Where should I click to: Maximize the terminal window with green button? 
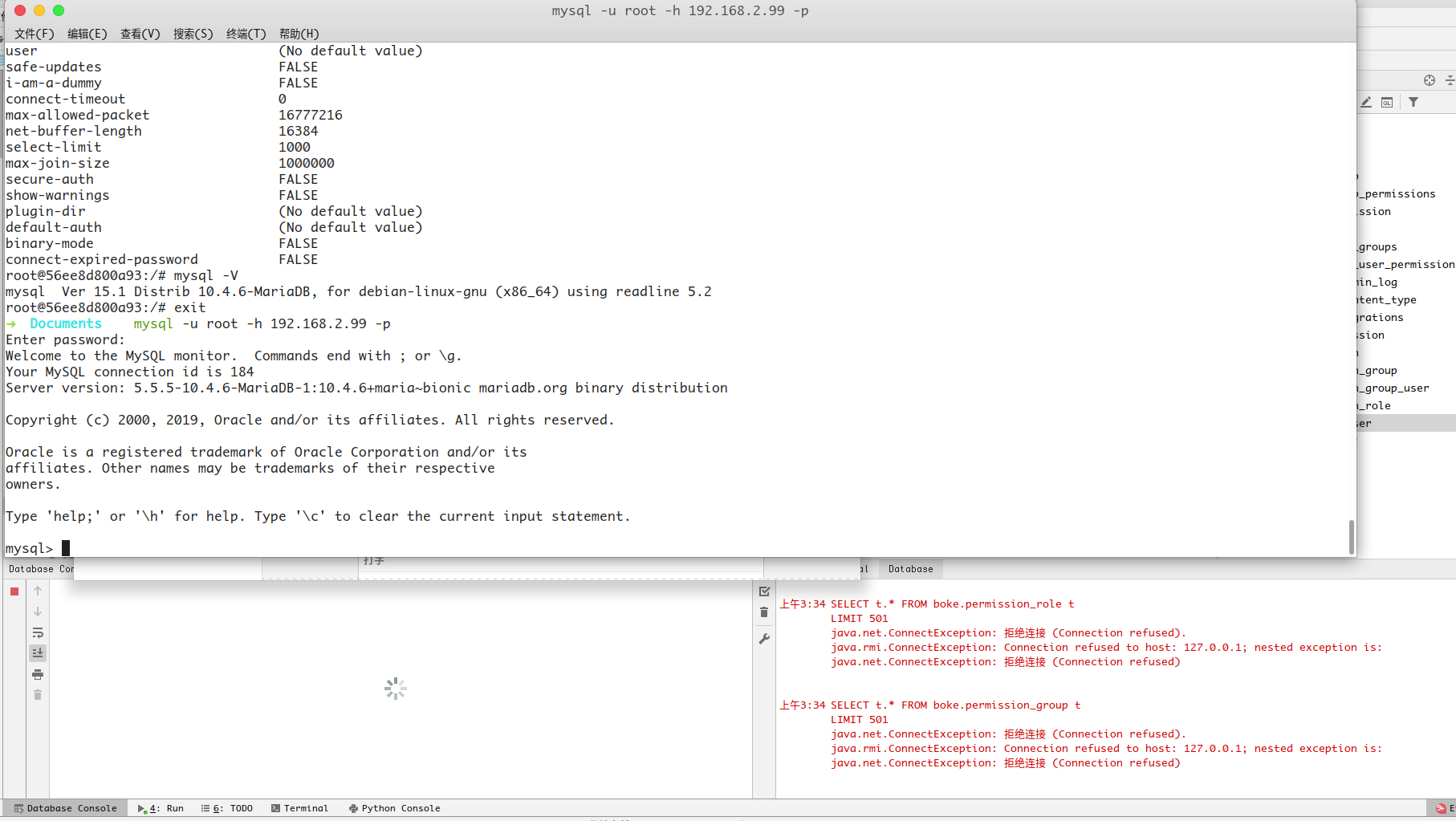click(59, 10)
